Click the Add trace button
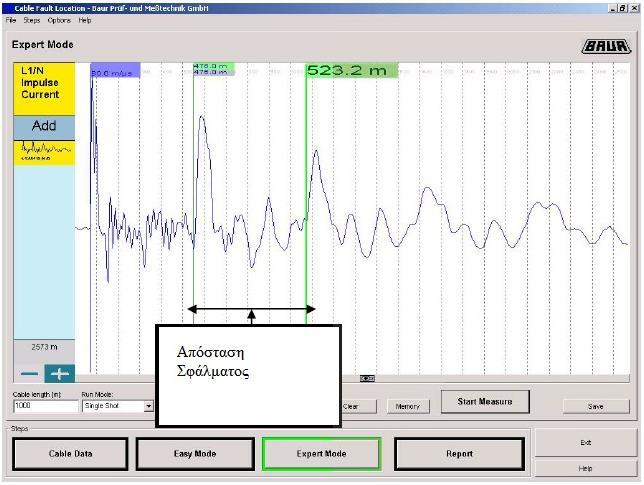The image size is (644, 485). pyautogui.click(x=44, y=127)
